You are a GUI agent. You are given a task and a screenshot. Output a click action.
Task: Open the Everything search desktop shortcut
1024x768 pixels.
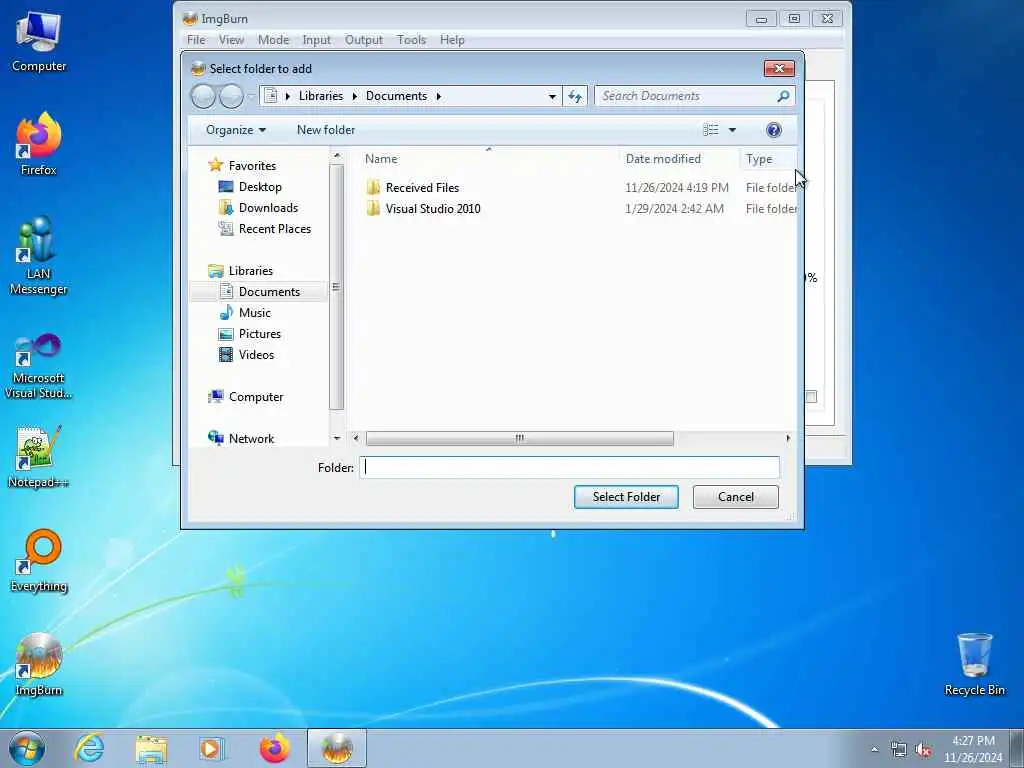(39, 560)
